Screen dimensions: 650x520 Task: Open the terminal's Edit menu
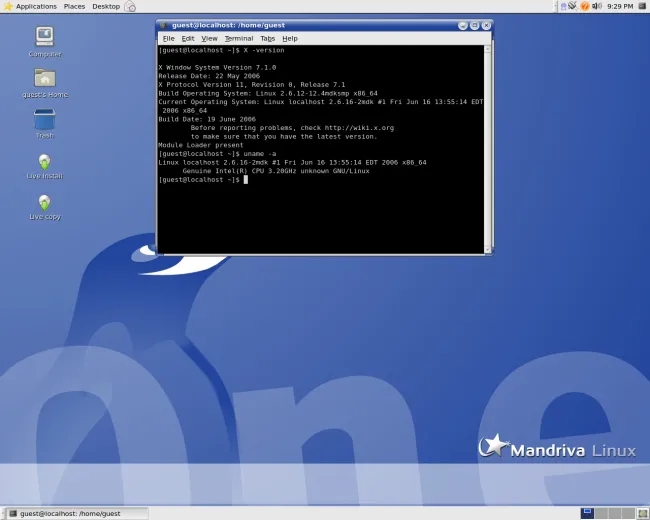tap(188, 39)
